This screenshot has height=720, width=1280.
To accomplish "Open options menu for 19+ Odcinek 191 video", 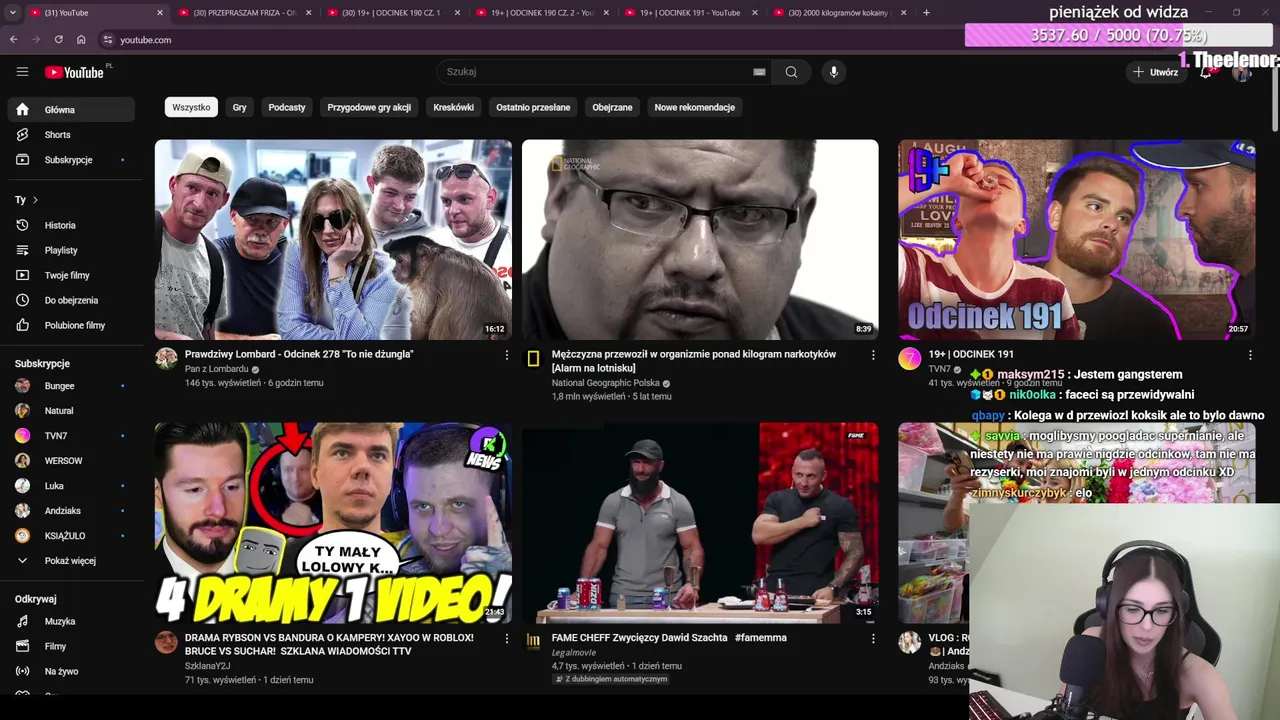I will coord(1249,355).
